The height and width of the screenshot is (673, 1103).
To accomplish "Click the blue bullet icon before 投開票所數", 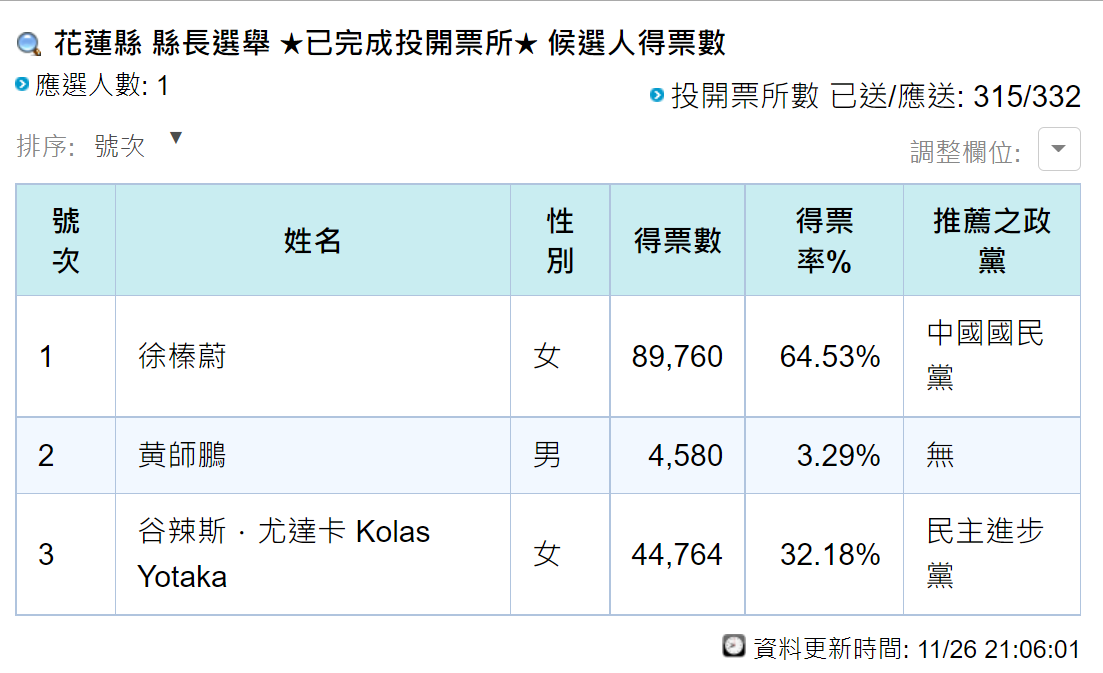I will (x=657, y=95).
